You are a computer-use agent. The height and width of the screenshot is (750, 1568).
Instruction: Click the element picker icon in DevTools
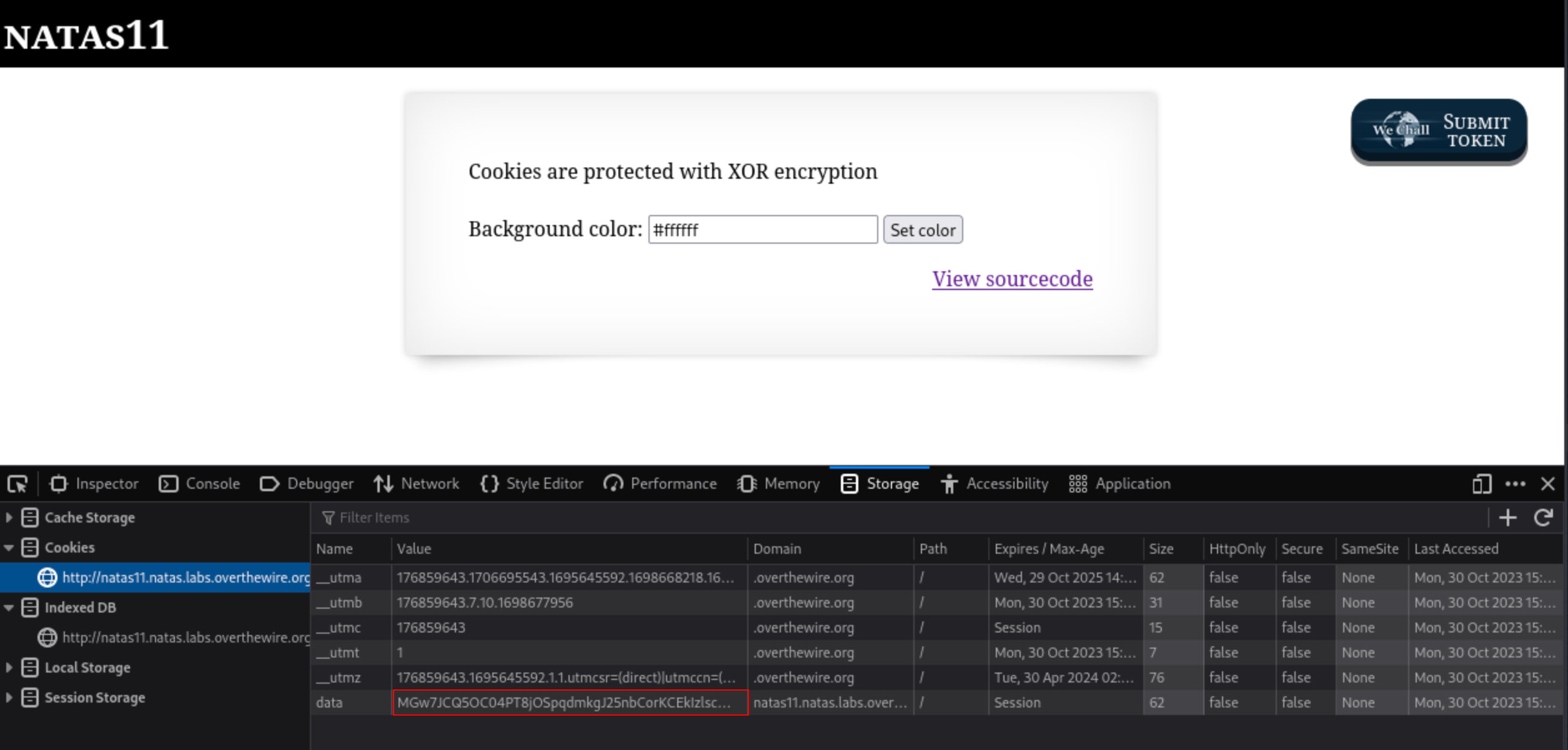point(17,484)
